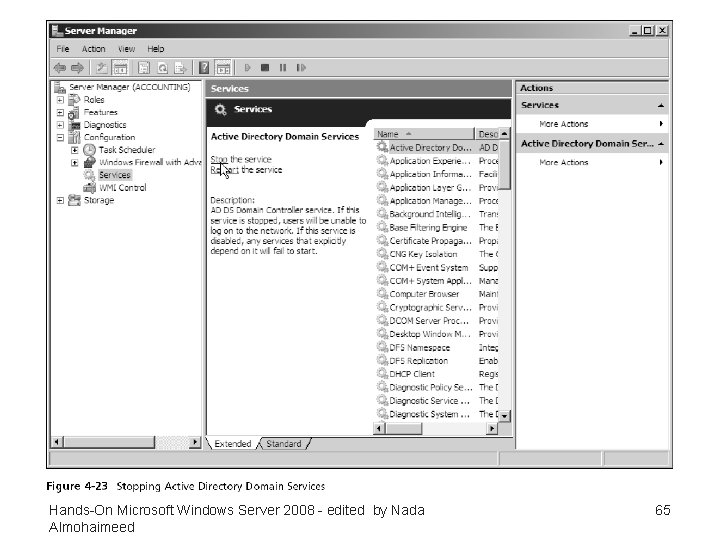720x540 pixels.
Task: Select the COM+ Event System service row
Action: (x=437, y=267)
